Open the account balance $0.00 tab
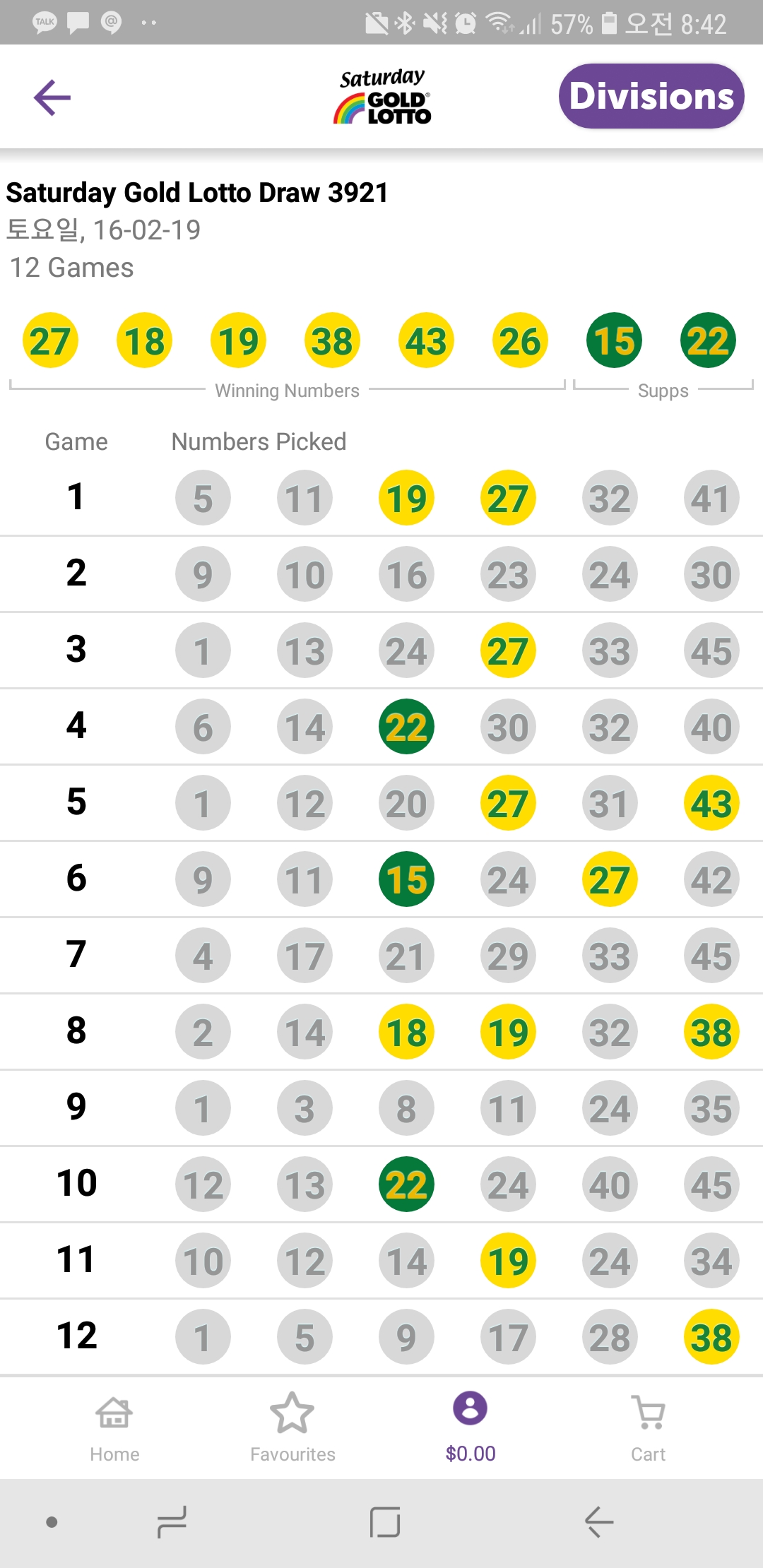Image resolution: width=763 pixels, height=1568 pixels. (471, 1427)
